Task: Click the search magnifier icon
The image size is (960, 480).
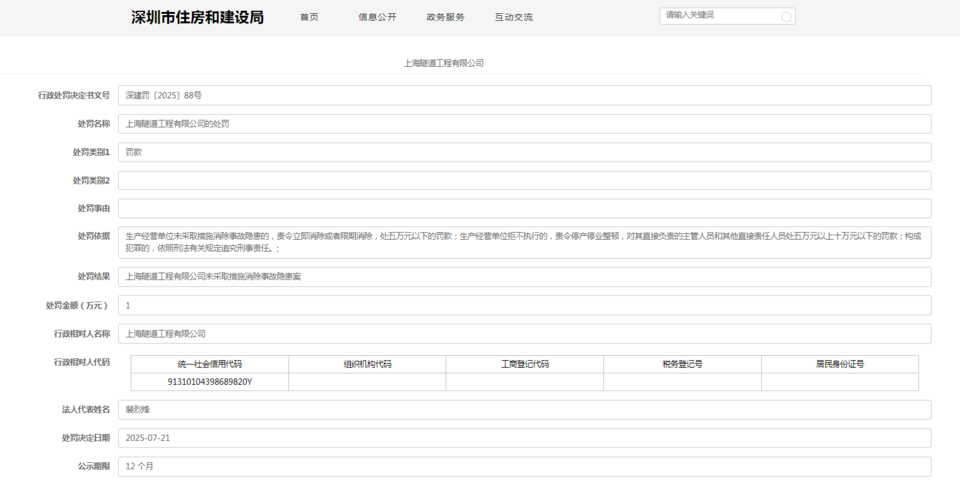Action: click(786, 17)
